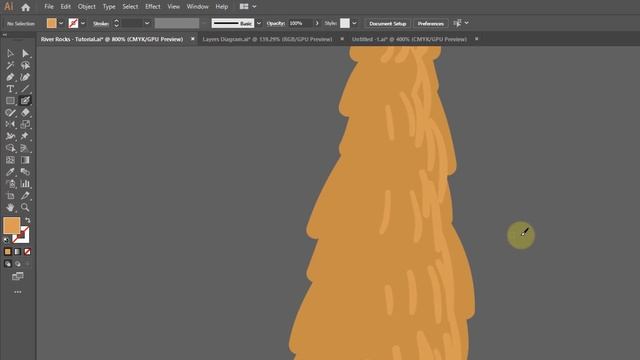Select the Hand tool
The height and width of the screenshot is (360, 640).
[x=10, y=207]
